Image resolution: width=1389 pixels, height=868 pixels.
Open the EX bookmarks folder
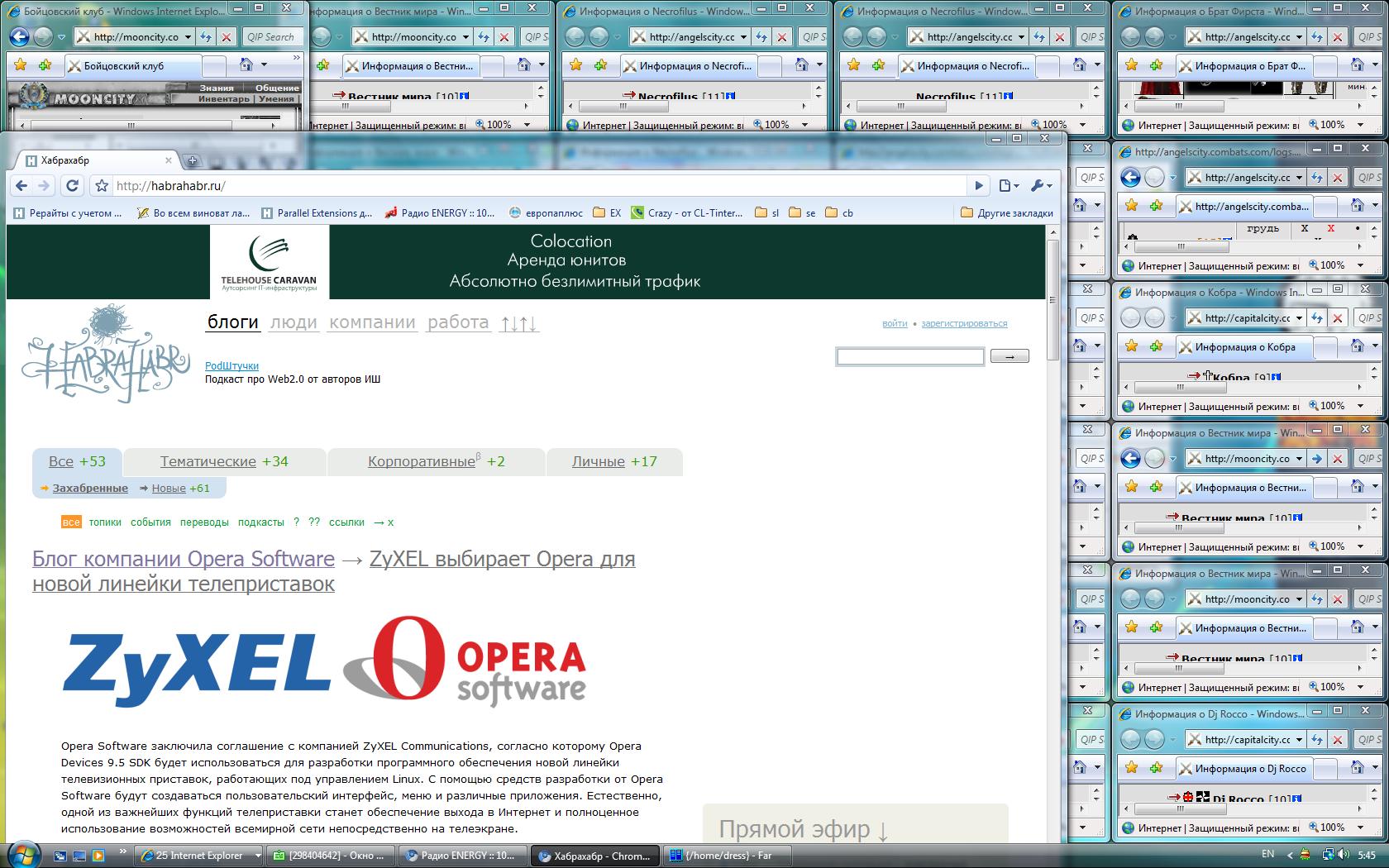tap(608, 213)
